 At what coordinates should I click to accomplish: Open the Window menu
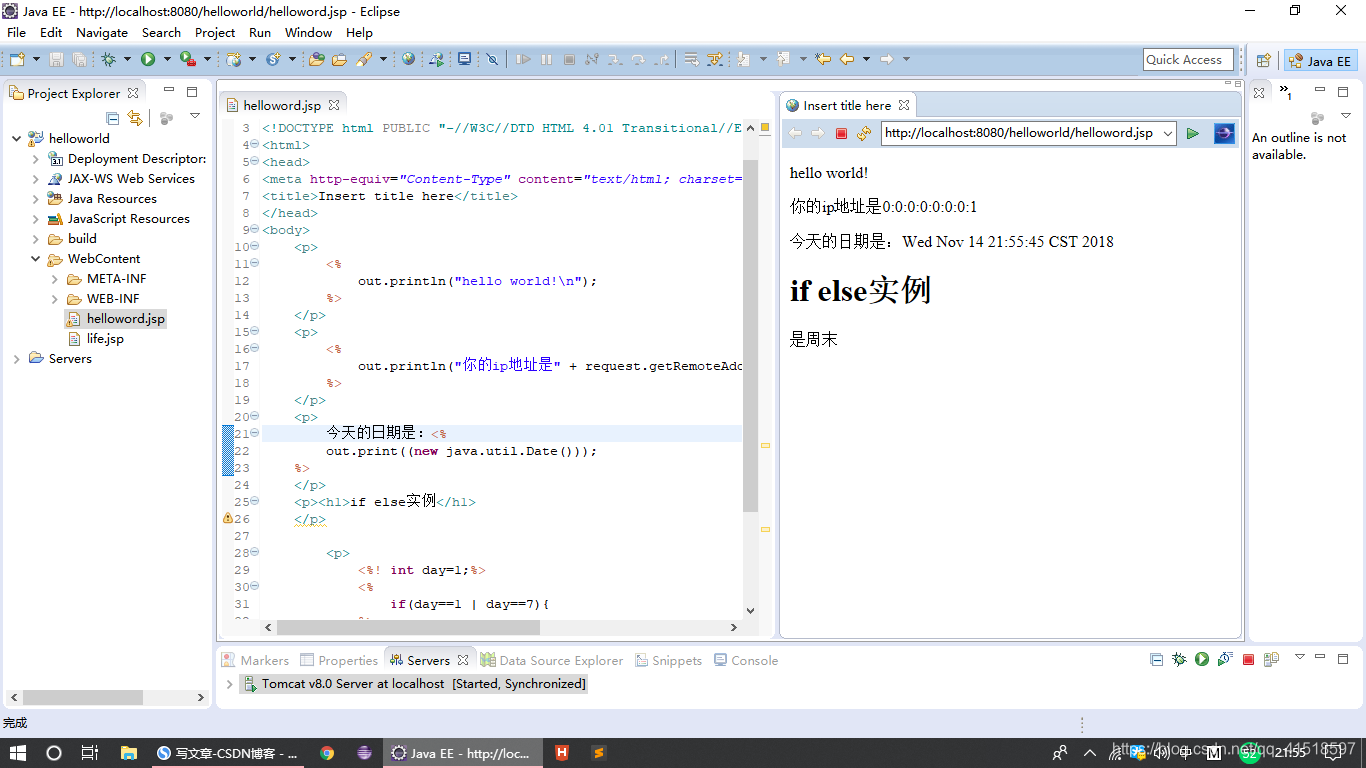(308, 32)
